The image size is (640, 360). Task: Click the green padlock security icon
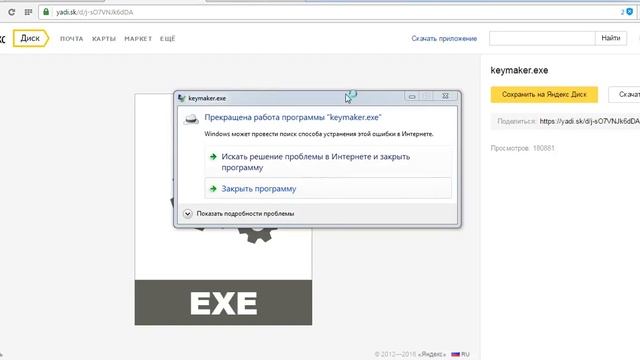[46, 12]
